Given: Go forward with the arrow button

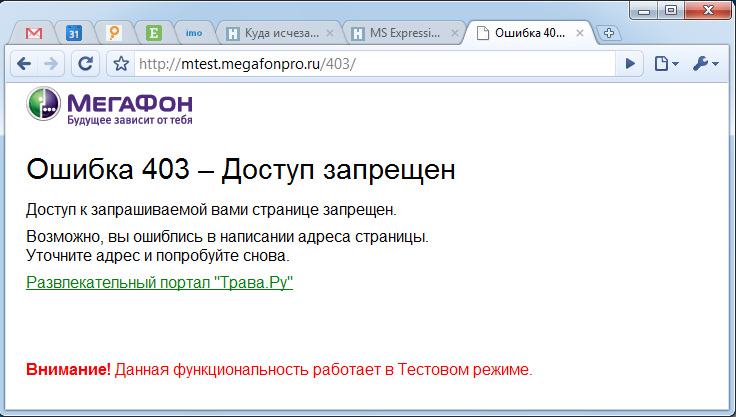Looking at the screenshot, I should 51,63.
